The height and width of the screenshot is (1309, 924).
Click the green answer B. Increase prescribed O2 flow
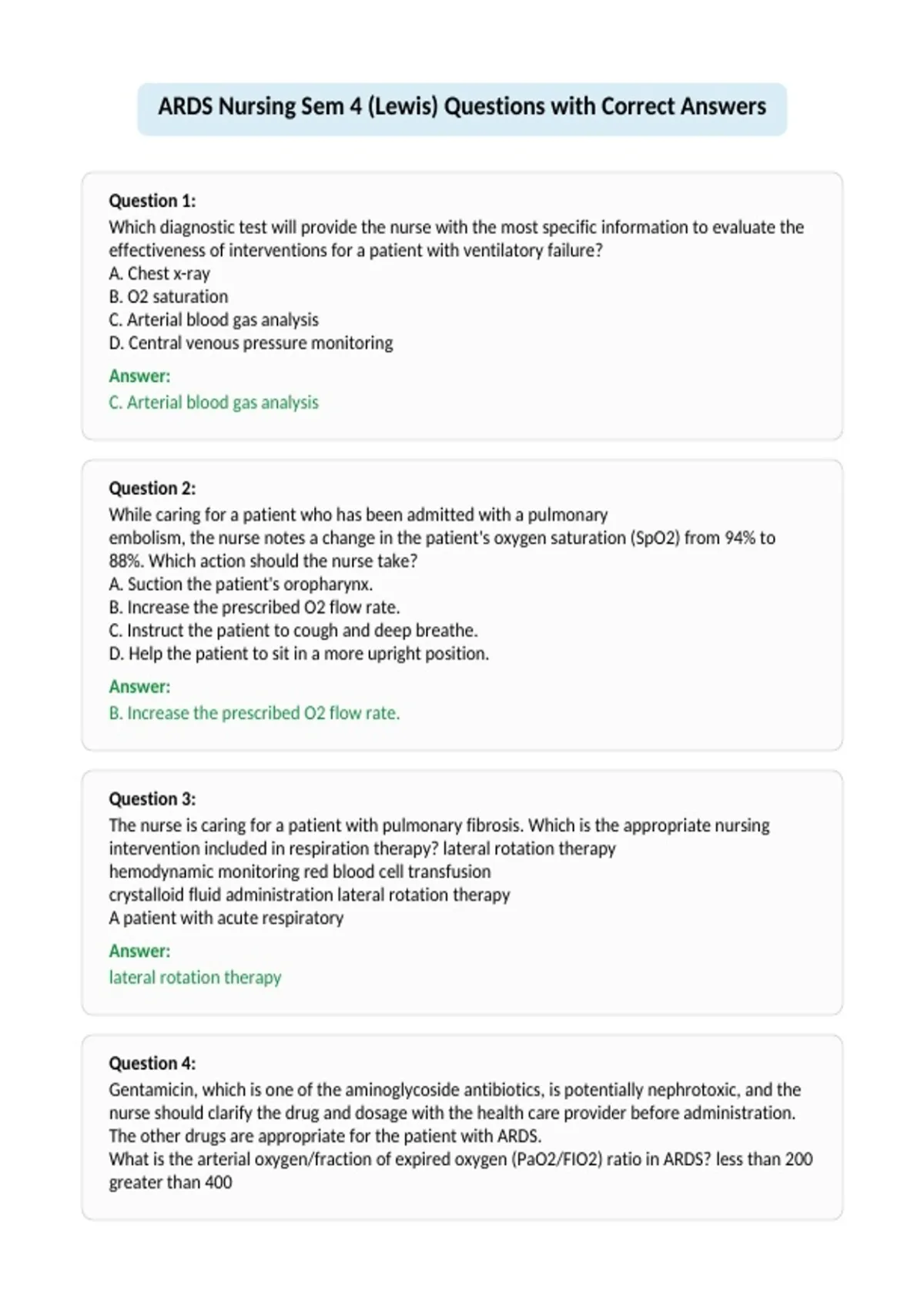tap(255, 712)
